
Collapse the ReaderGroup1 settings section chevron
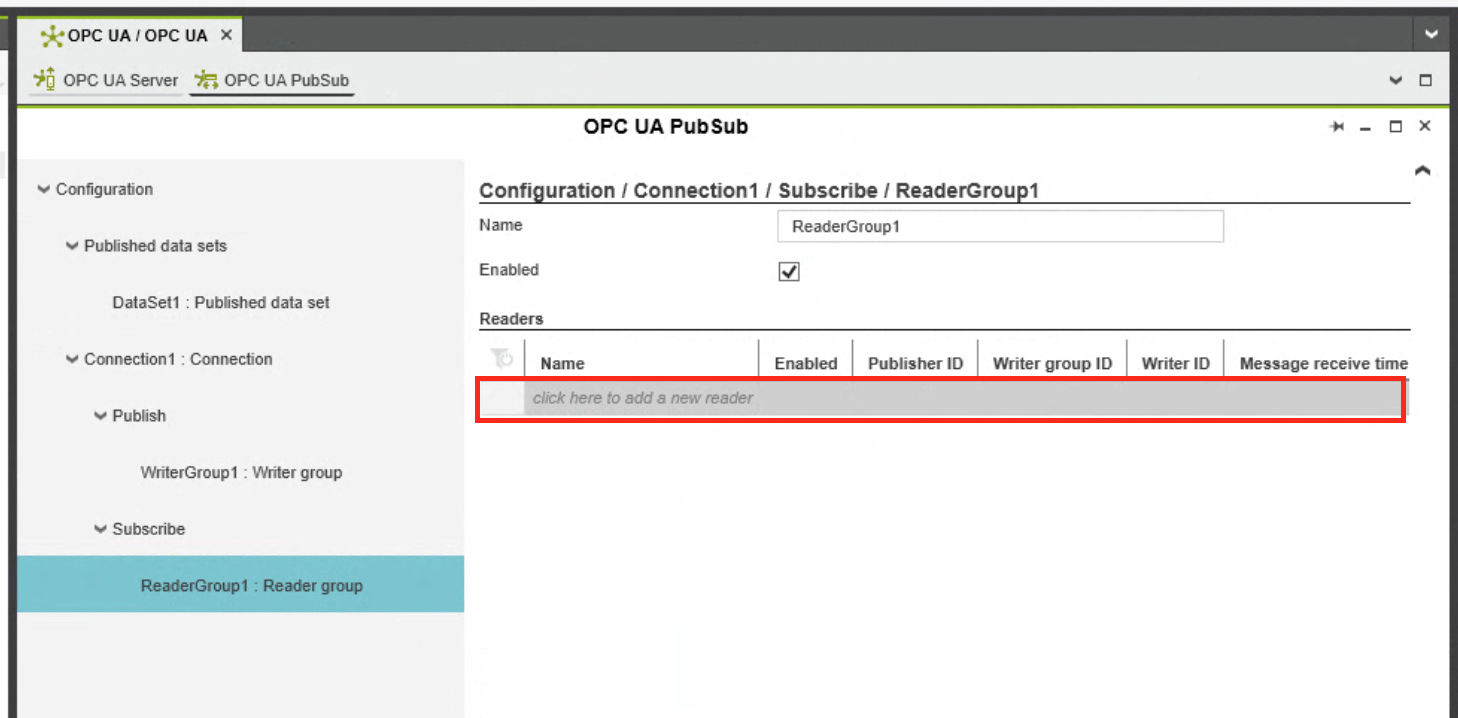(1422, 171)
